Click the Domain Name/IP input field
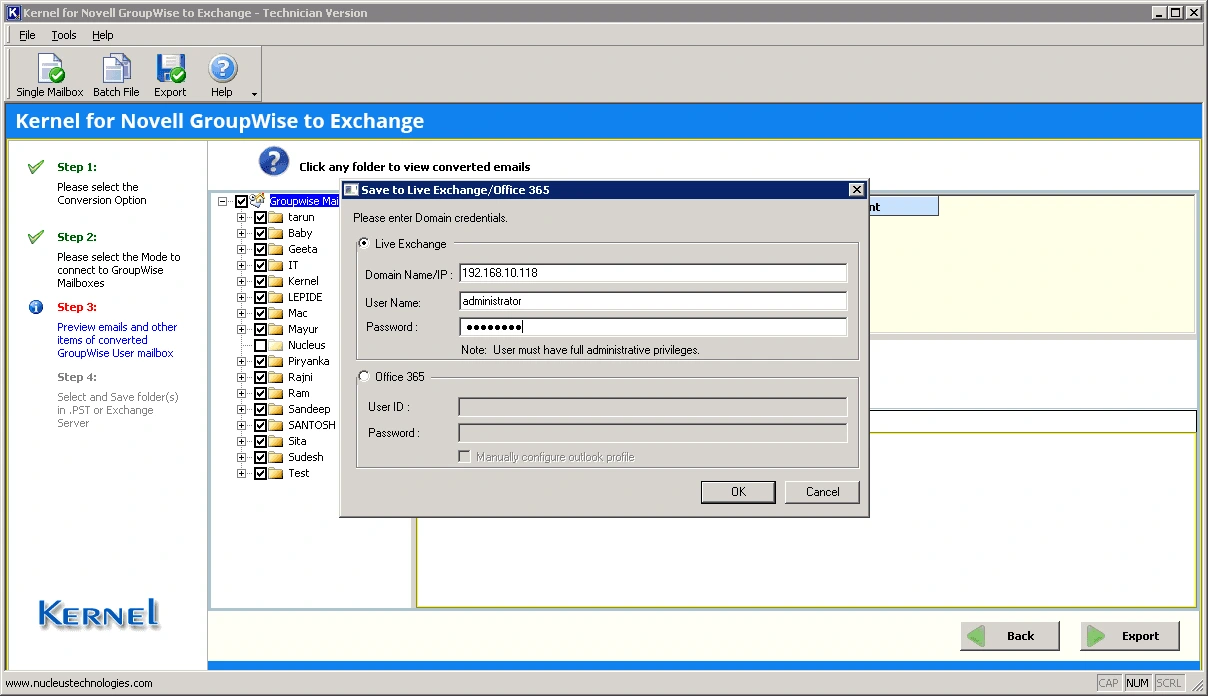Viewport: 1208px width, 696px height. (652, 273)
